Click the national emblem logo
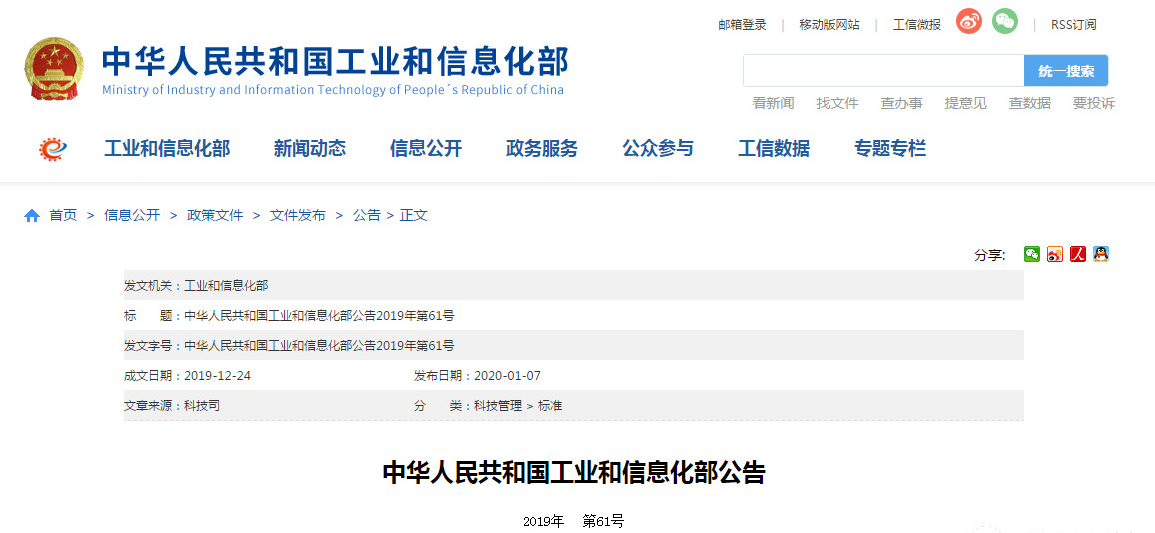The image size is (1155, 533). coord(55,69)
